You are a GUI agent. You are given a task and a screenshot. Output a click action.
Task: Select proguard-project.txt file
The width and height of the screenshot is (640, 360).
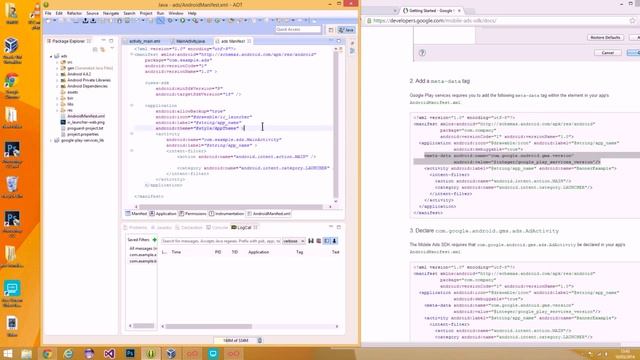85,128
